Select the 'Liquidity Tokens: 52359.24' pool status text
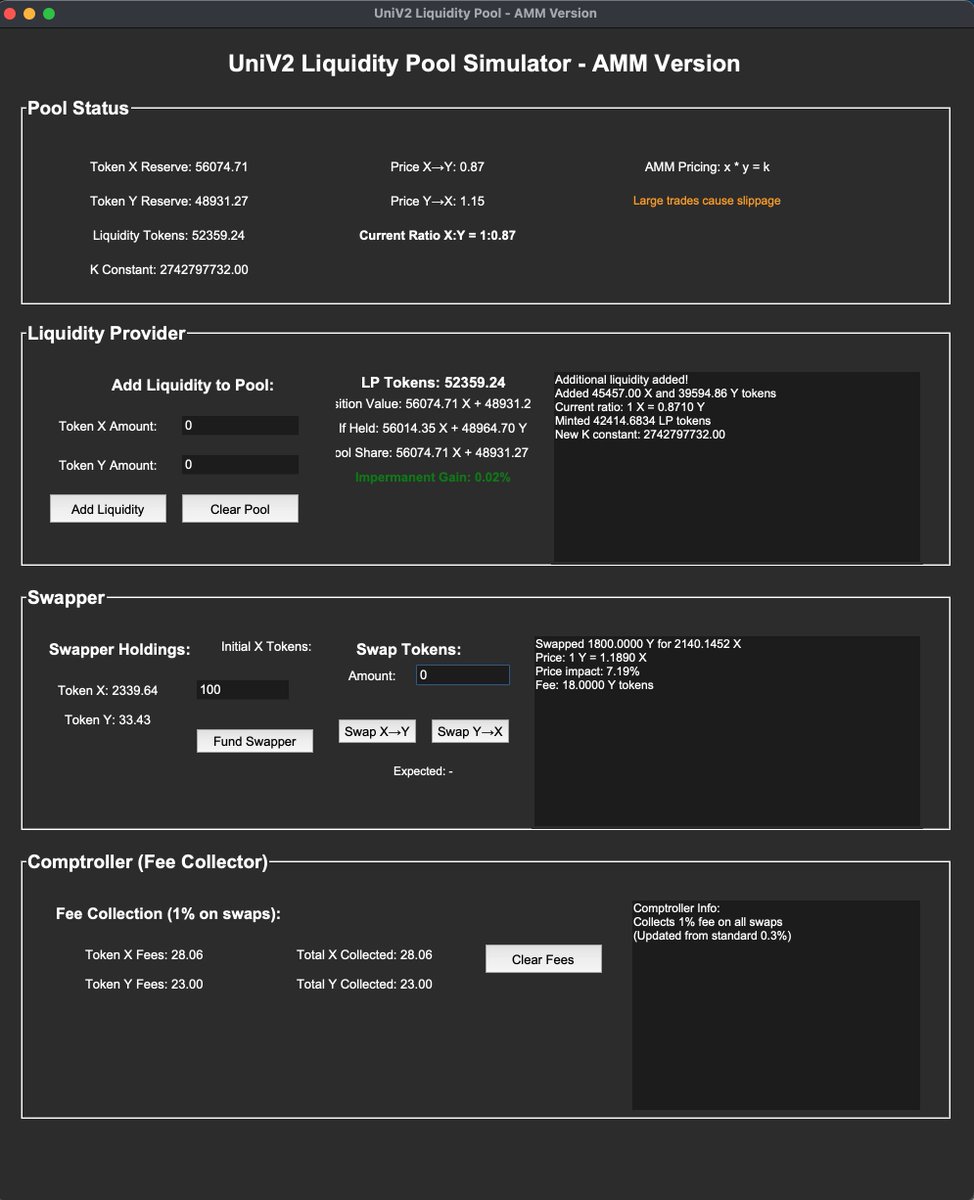Image resolution: width=974 pixels, height=1200 pixels. (x=169, y=236)
